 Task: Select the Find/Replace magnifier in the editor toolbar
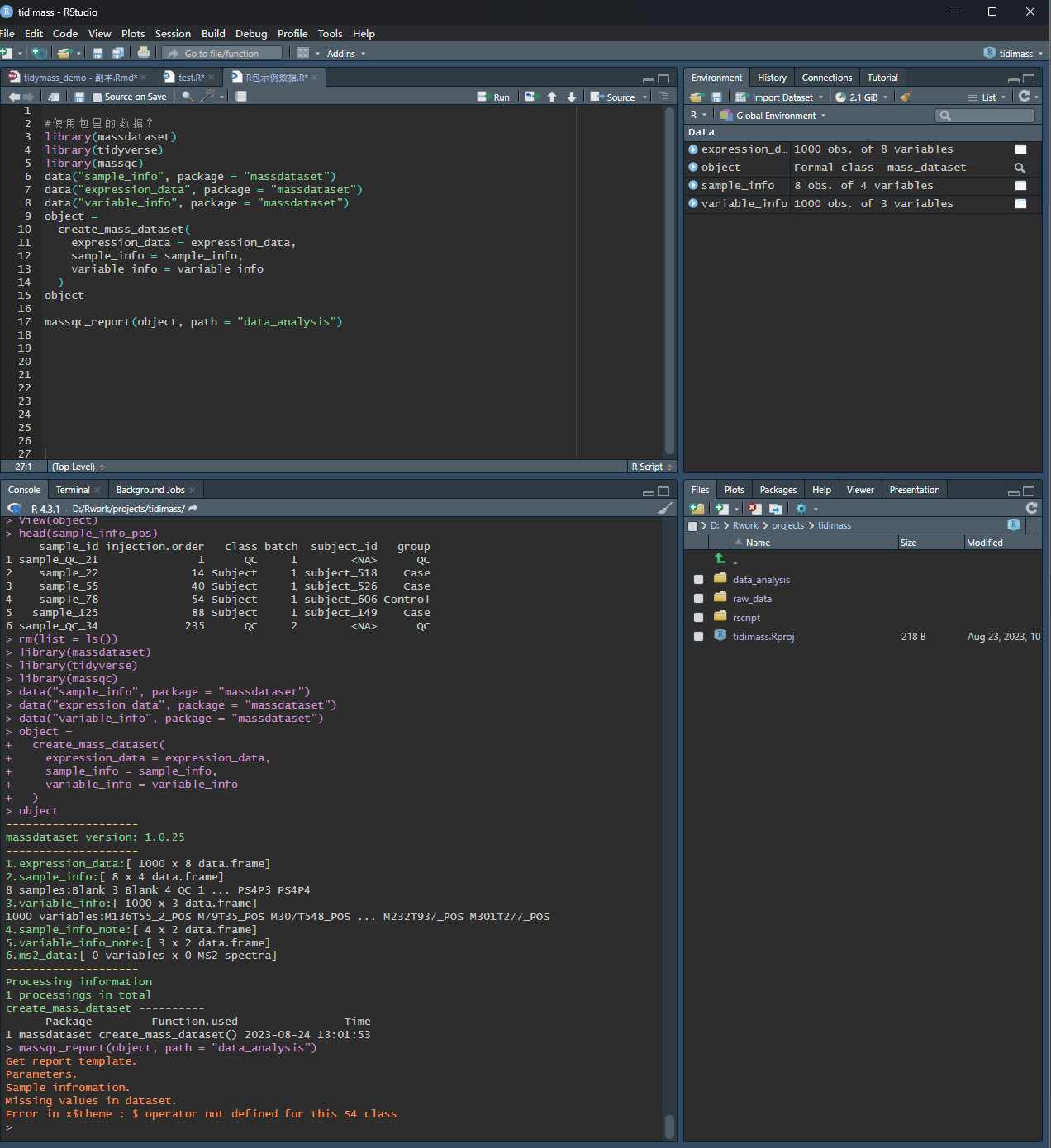tap(187, 97)
